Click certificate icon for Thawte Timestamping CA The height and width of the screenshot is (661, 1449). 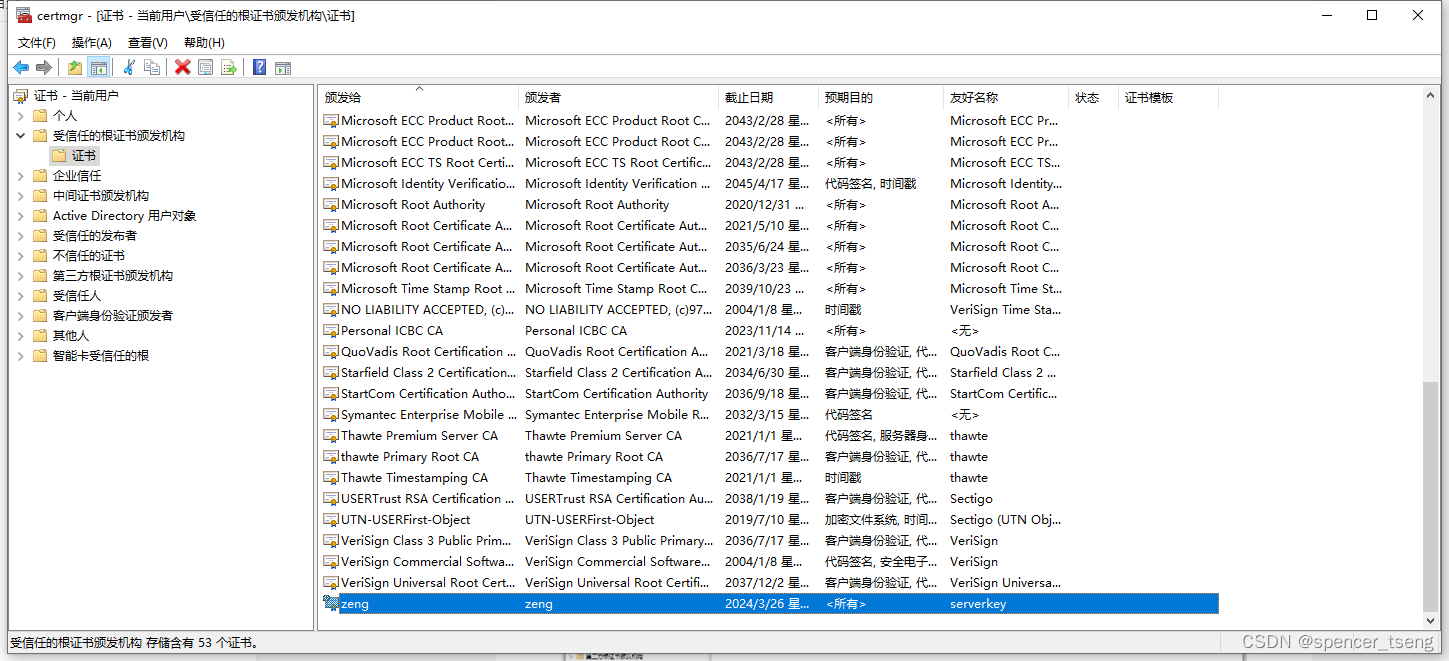tap(331, 478)
